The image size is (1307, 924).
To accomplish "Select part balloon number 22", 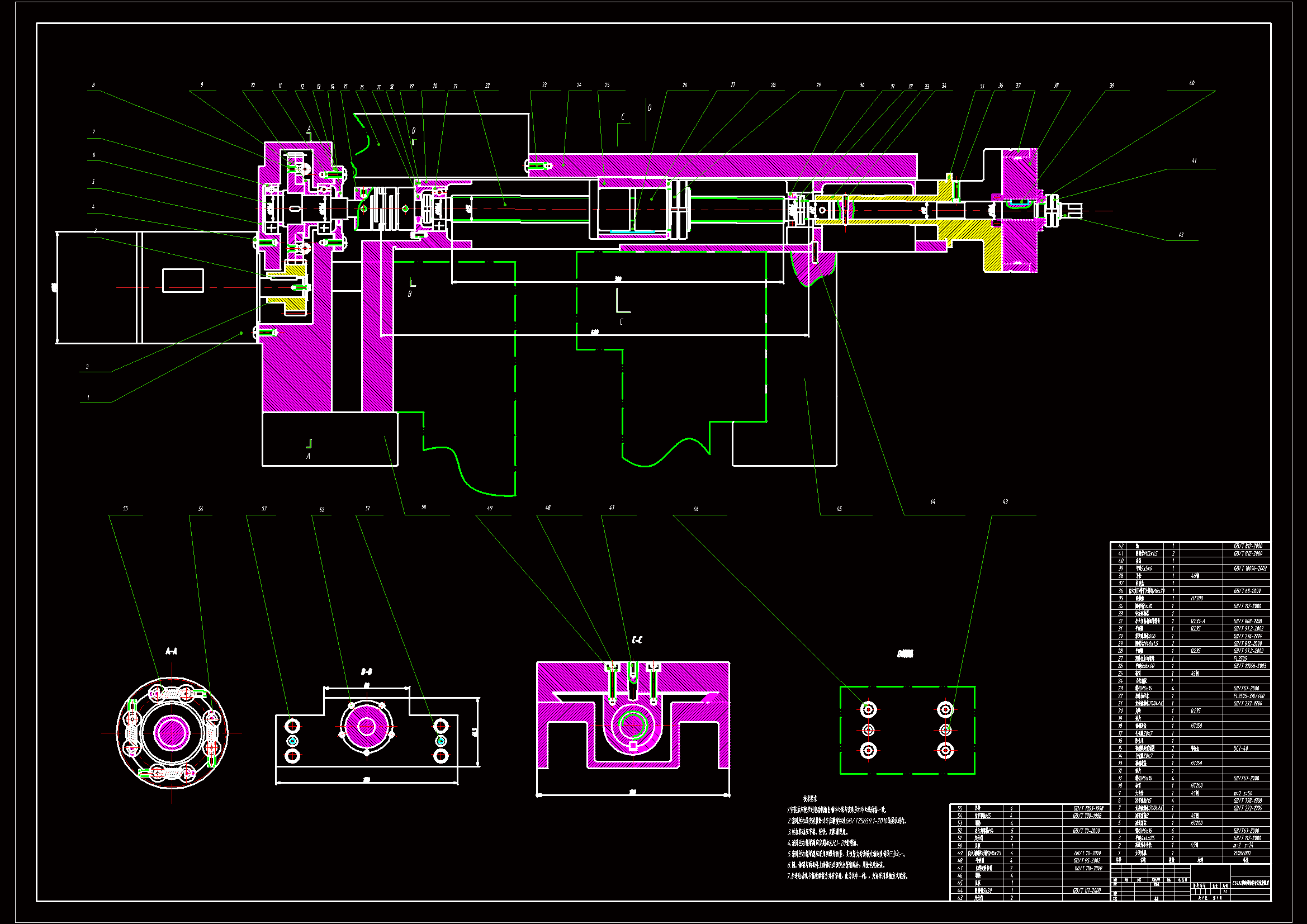I will pos(487,86).
